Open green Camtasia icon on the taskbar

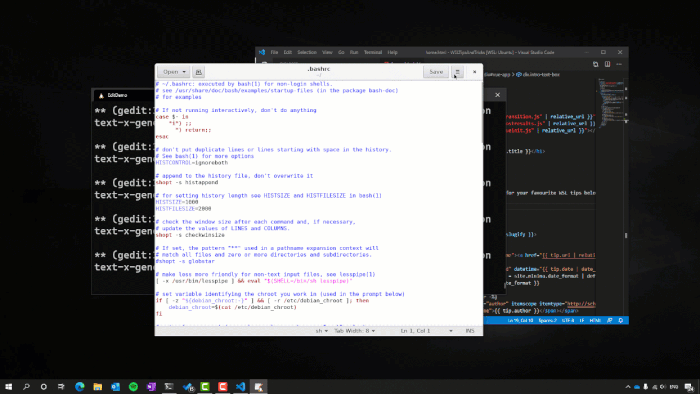pos(205,386)
